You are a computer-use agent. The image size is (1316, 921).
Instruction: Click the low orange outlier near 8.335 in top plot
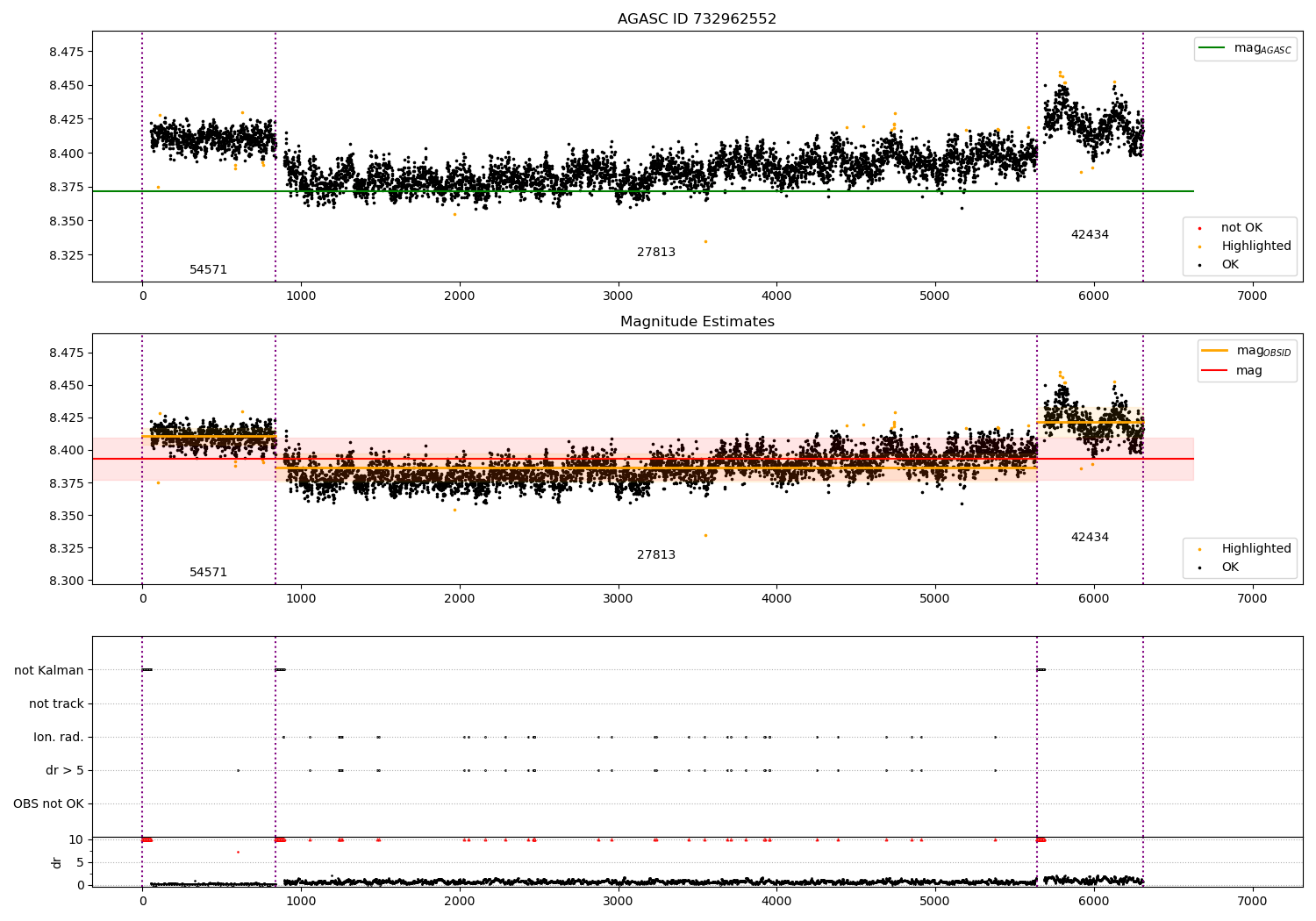click(x=705, y=241)
